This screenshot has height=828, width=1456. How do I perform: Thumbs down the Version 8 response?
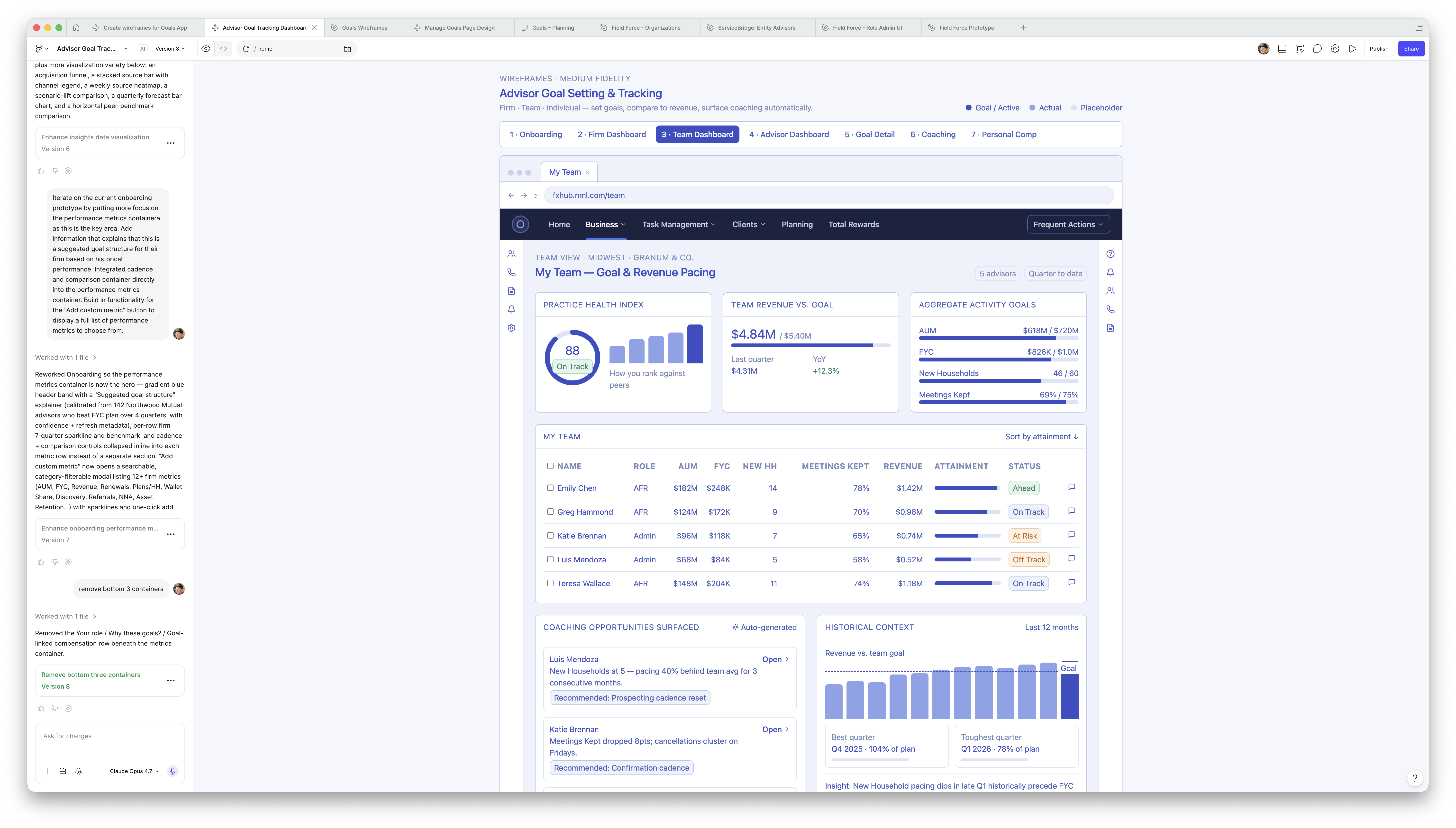(x=55, y=708)
